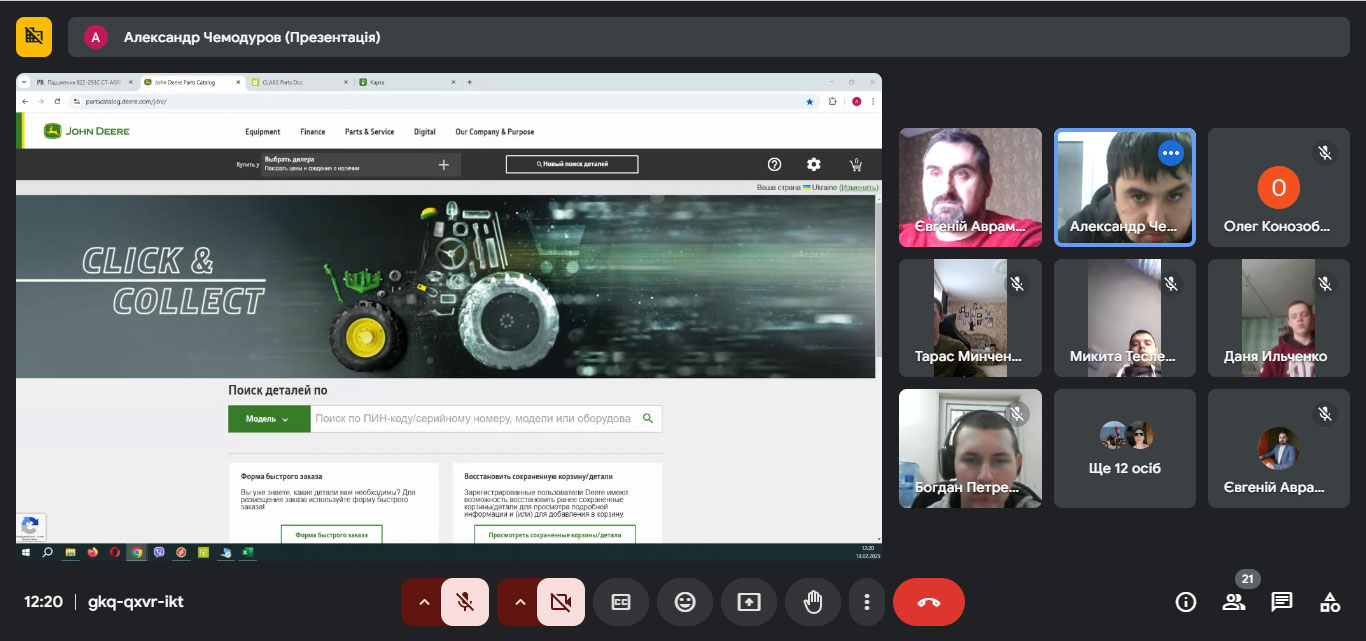The width and height of the screenshot is (1366, 641).
Task: Click muted mic icon on Тарас Минчен... tile
Action: (x=1017, y=284)
